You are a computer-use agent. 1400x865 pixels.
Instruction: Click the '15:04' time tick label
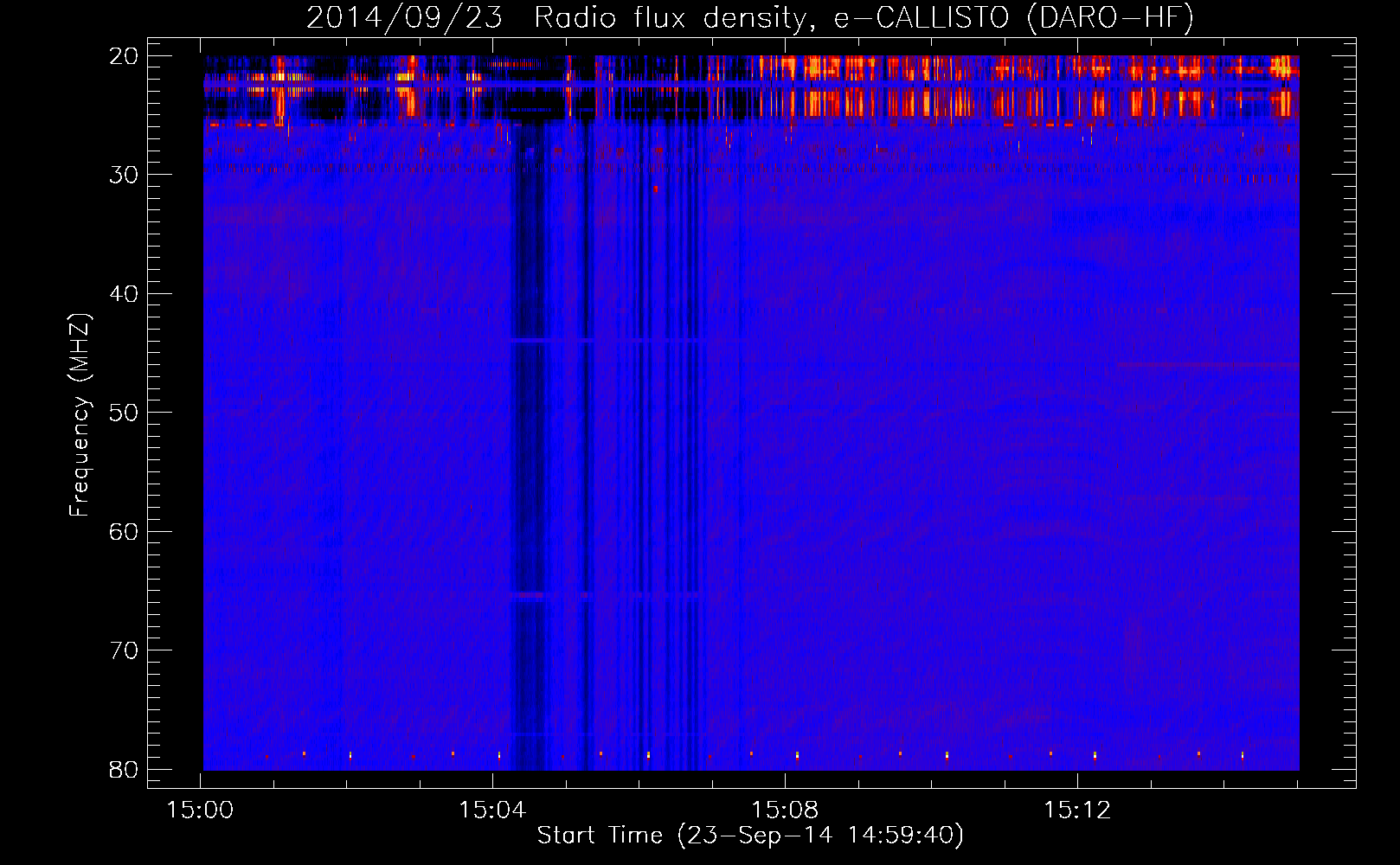point(492,811)
